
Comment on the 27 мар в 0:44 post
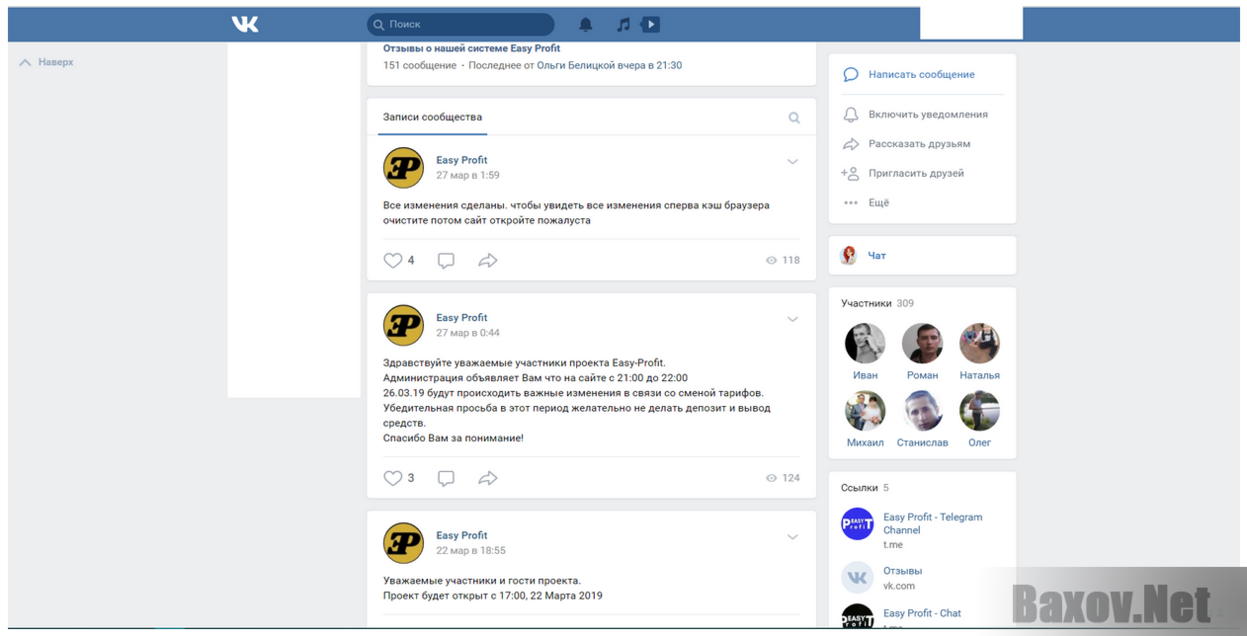pos(446,478)
